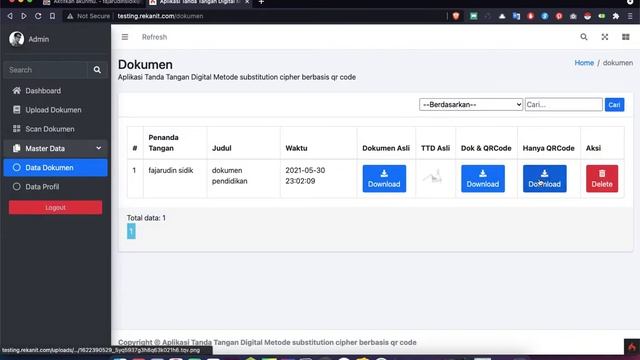Click pagination page 1 button
The image size is (640, 360).
coord(131,231)
